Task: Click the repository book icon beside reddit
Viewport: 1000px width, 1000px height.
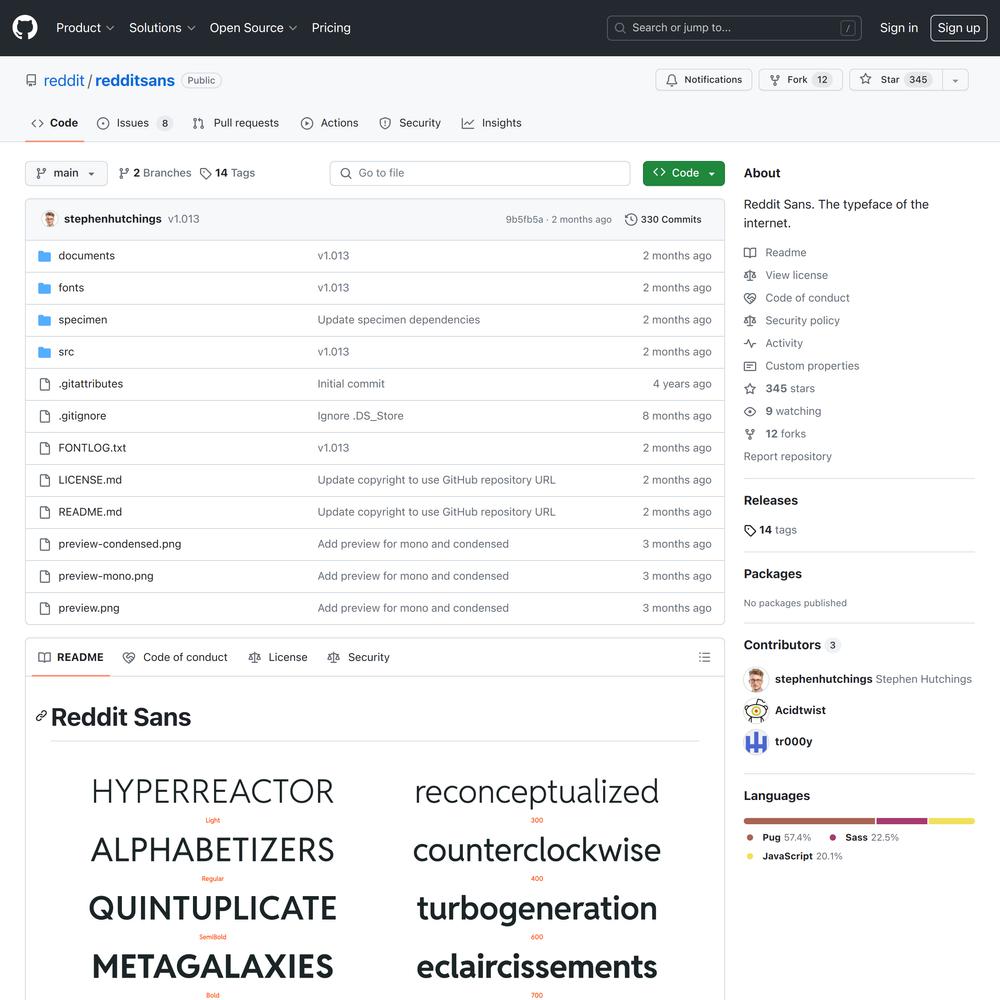Action: click(31, 80)
